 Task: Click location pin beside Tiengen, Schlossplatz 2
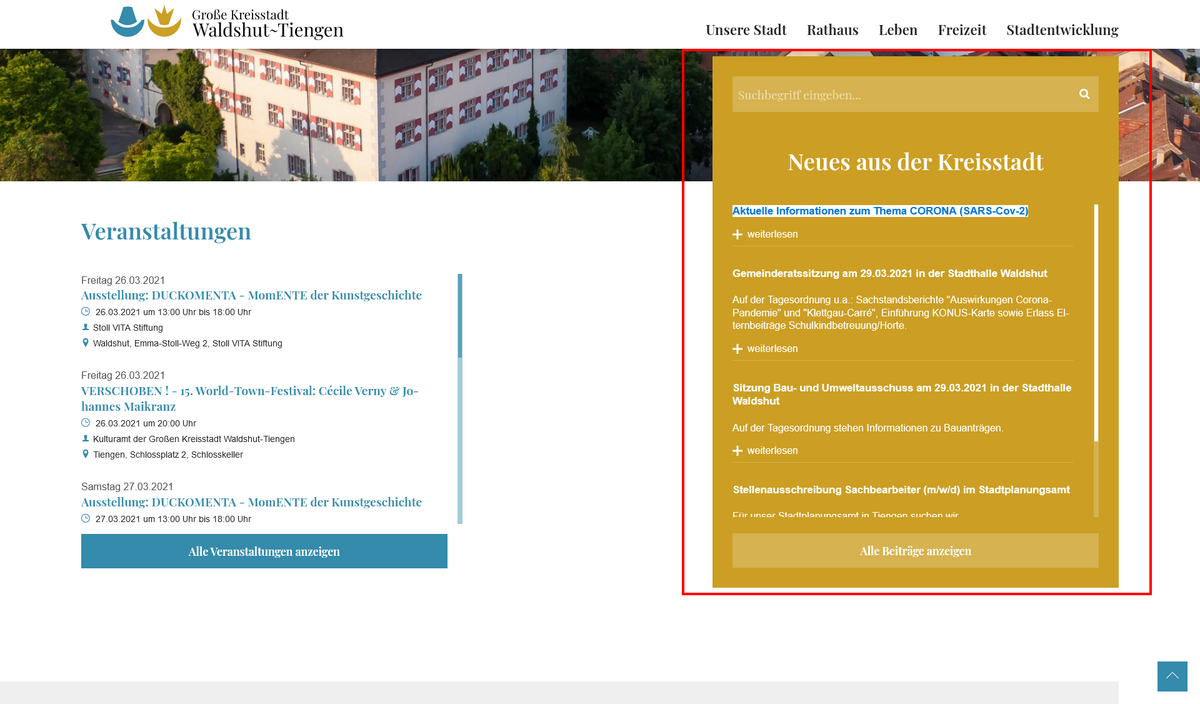coord(85,454)
